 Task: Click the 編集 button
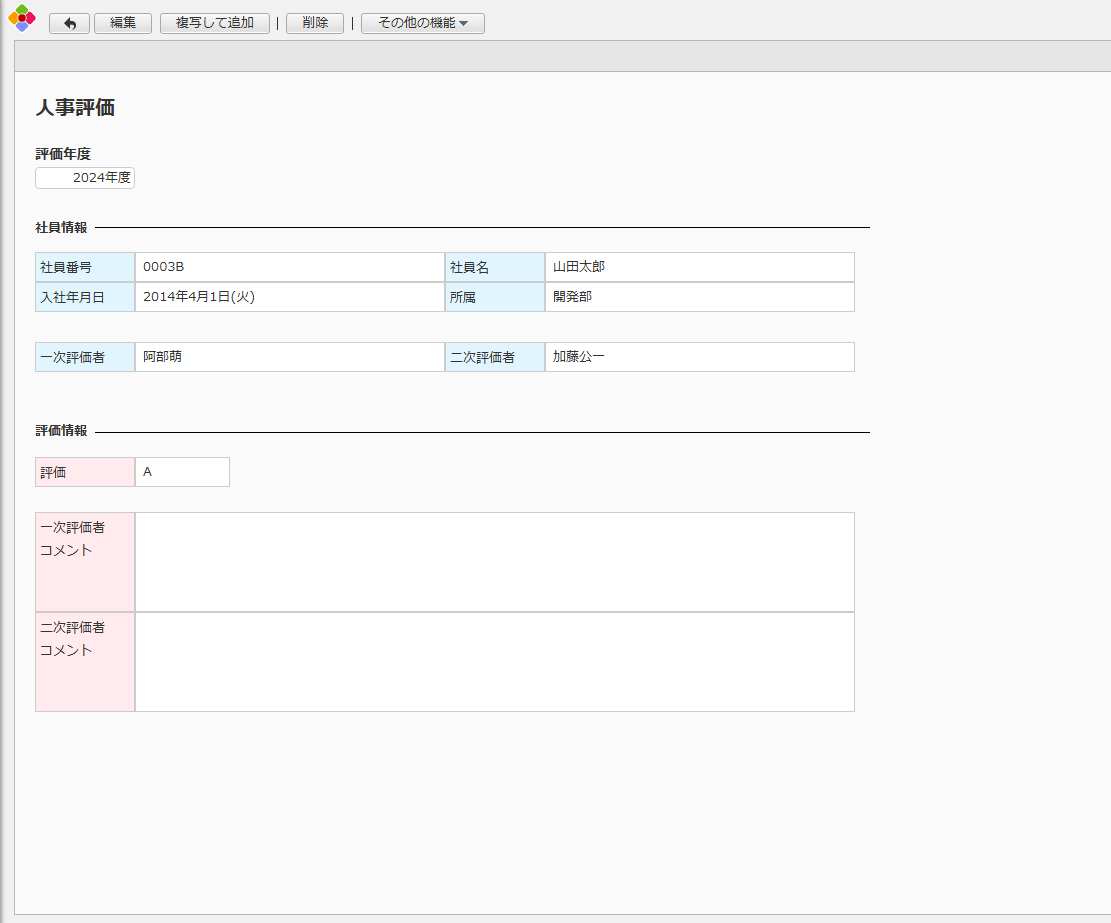[123, 23]
